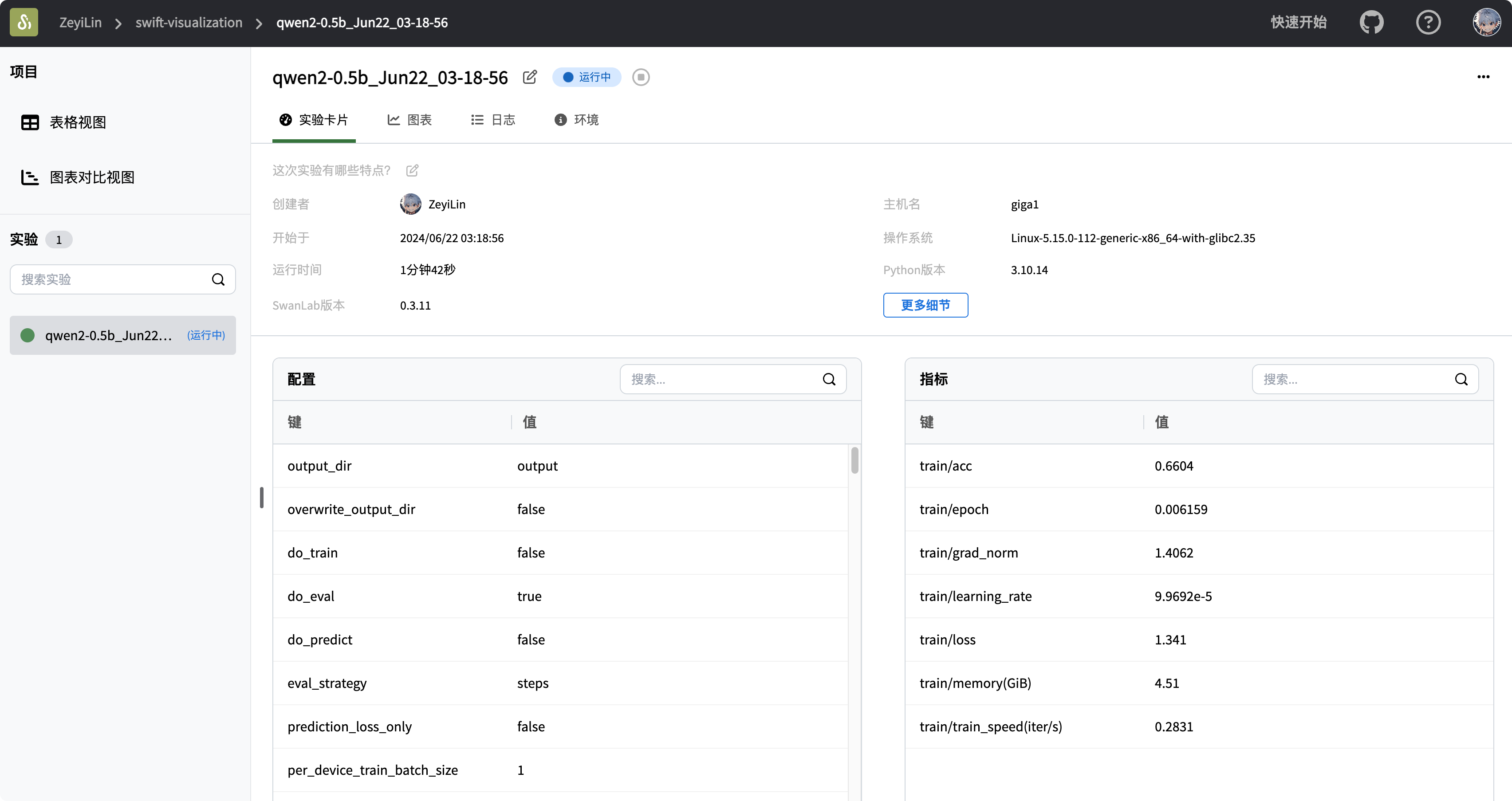Click the search icon in 指标 panel
The height and width of the screenshot is (801, 1512).
[1461, 379]
